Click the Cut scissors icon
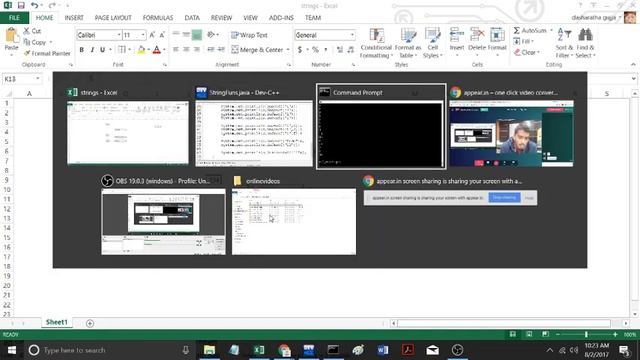Screen dimensions: 640x360 point(27,31)
